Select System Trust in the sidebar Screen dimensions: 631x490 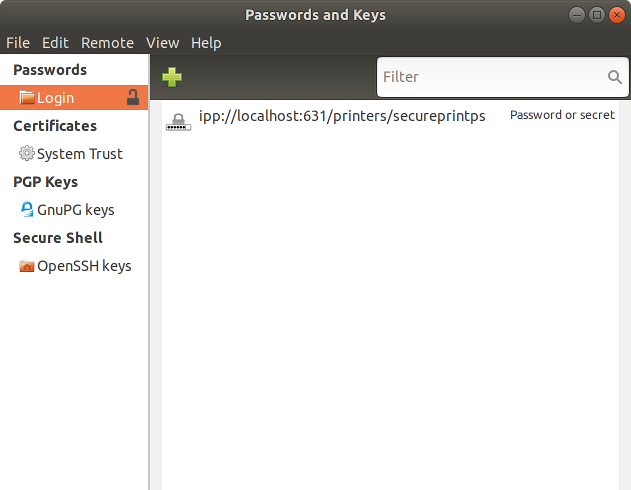(79, 154)
